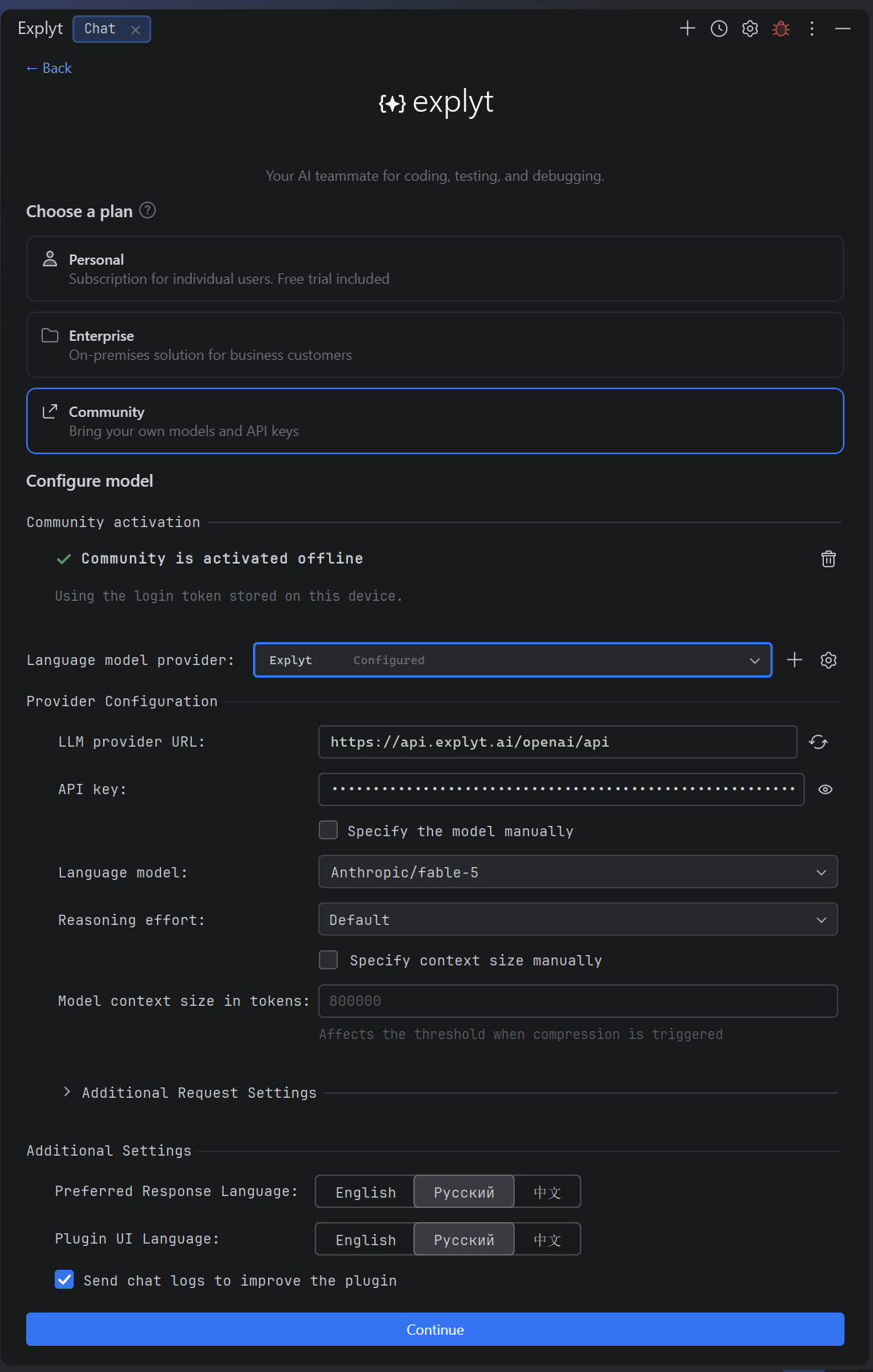This screenshot has height=1372, width=873.
Task: Enable Specify the model manually checkbox
Action: pyautogui.click(x=328, y=830)
